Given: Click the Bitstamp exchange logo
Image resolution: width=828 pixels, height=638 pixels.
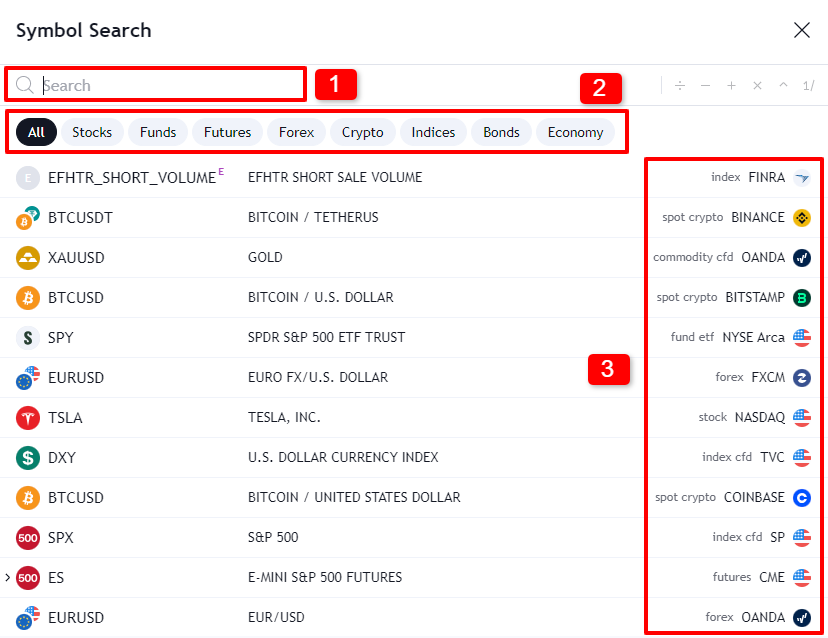Looking at the screenshot, I should (x=801, y=297).
